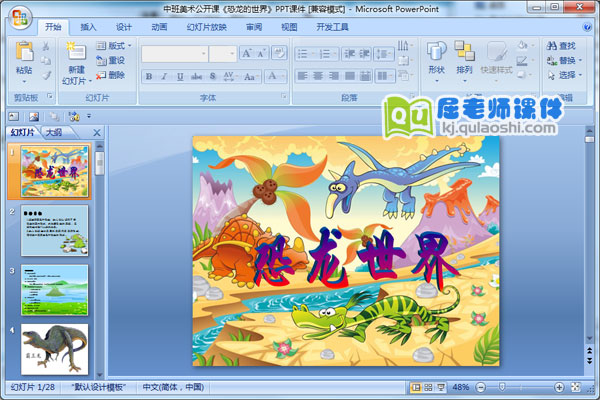The image size is (600, 400).
Task: Open Line Spacing dropdown
Action: (x=384, y=54)
